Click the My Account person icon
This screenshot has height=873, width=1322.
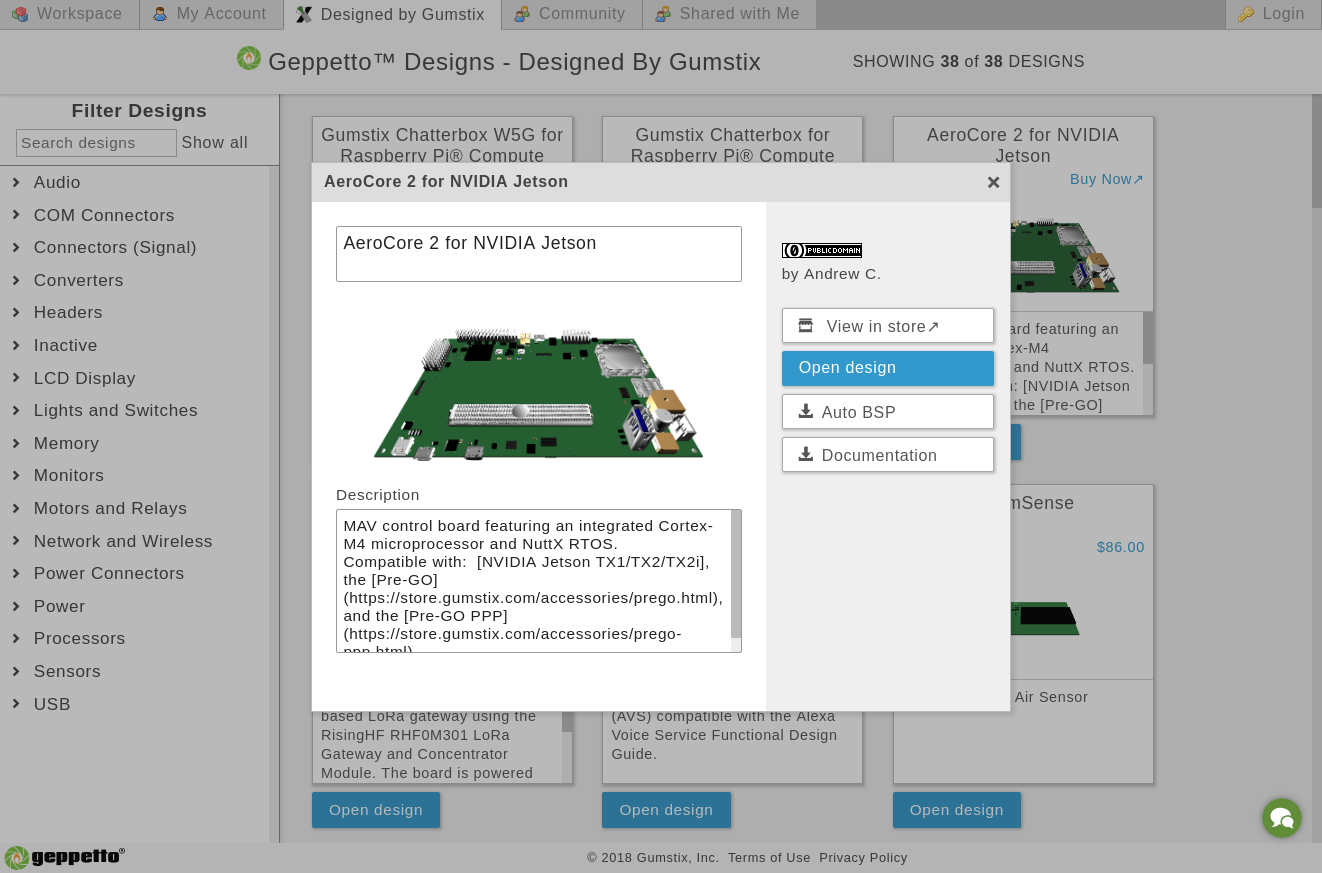tap(160, 14)
